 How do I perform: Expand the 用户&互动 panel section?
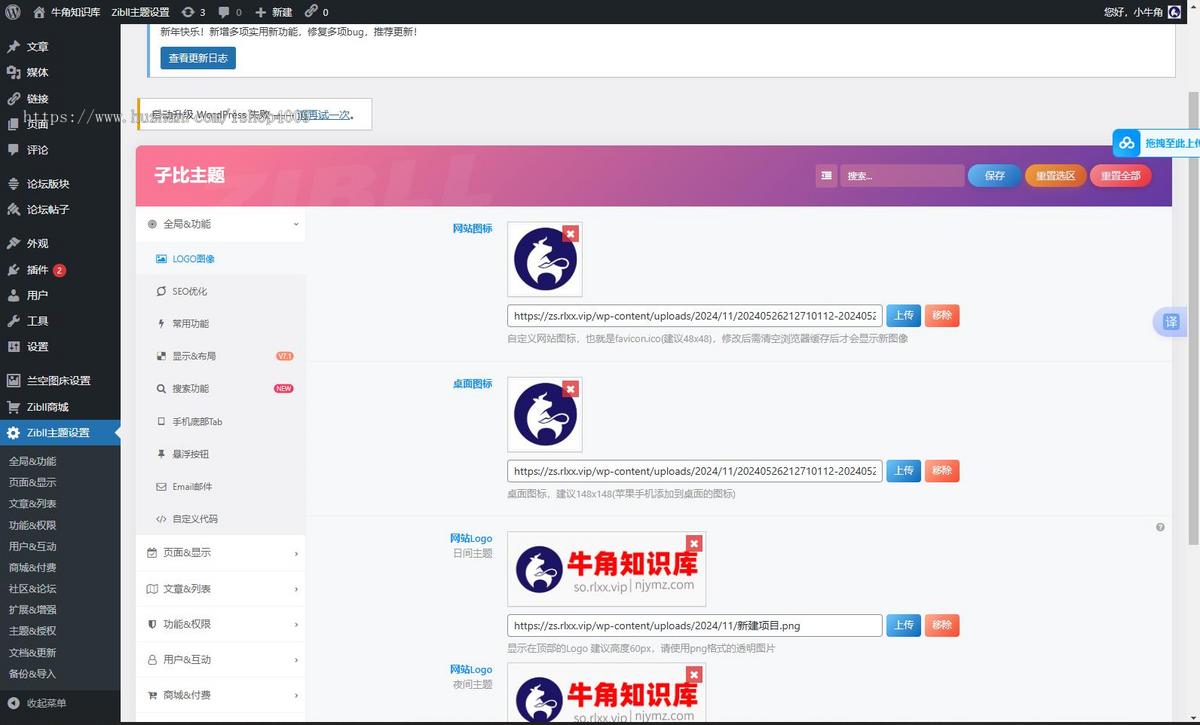(221, 660)
